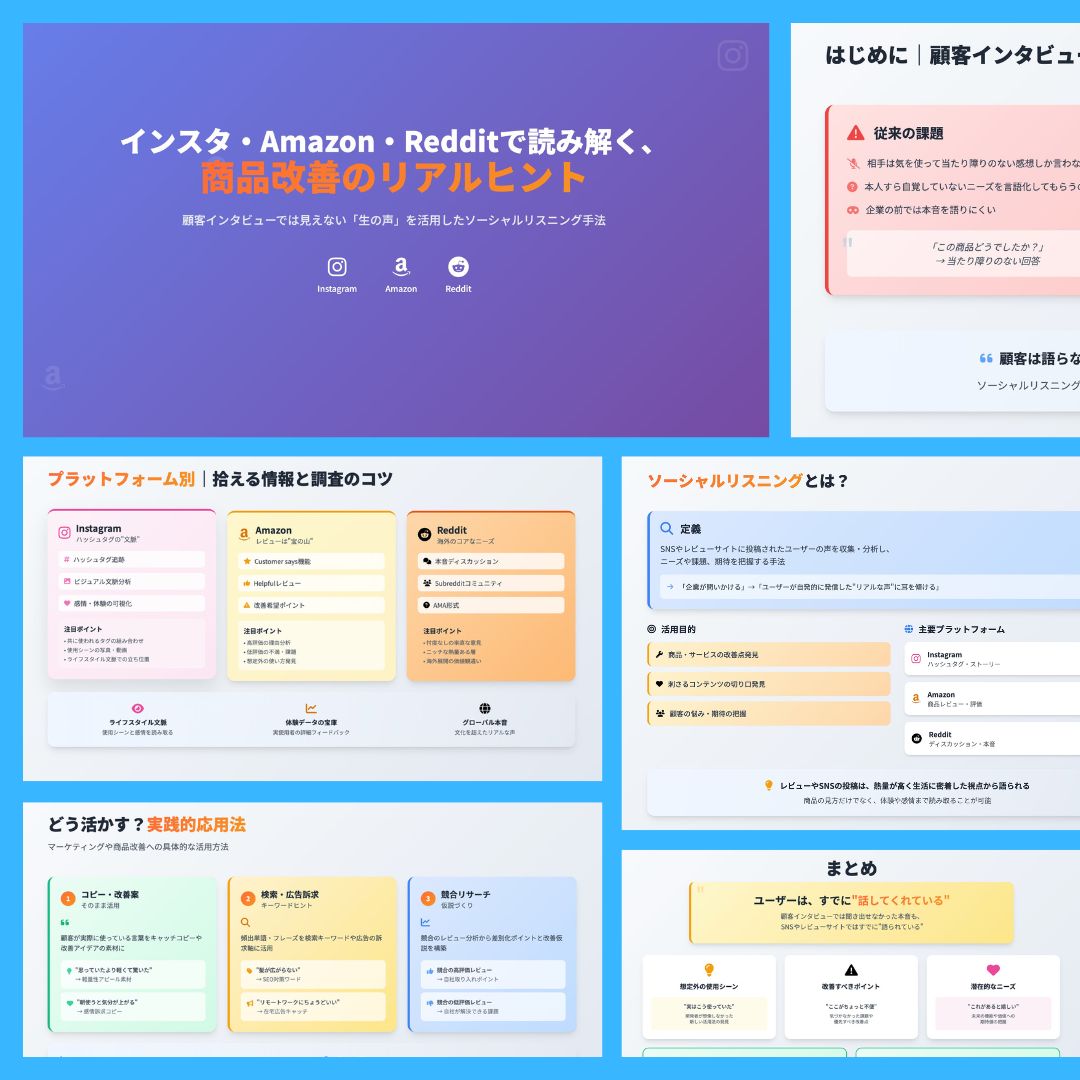Click the pink heart above 潜在的なニーズ
The height and width of the screenshot is (1080, 1080).
point(993,970)
